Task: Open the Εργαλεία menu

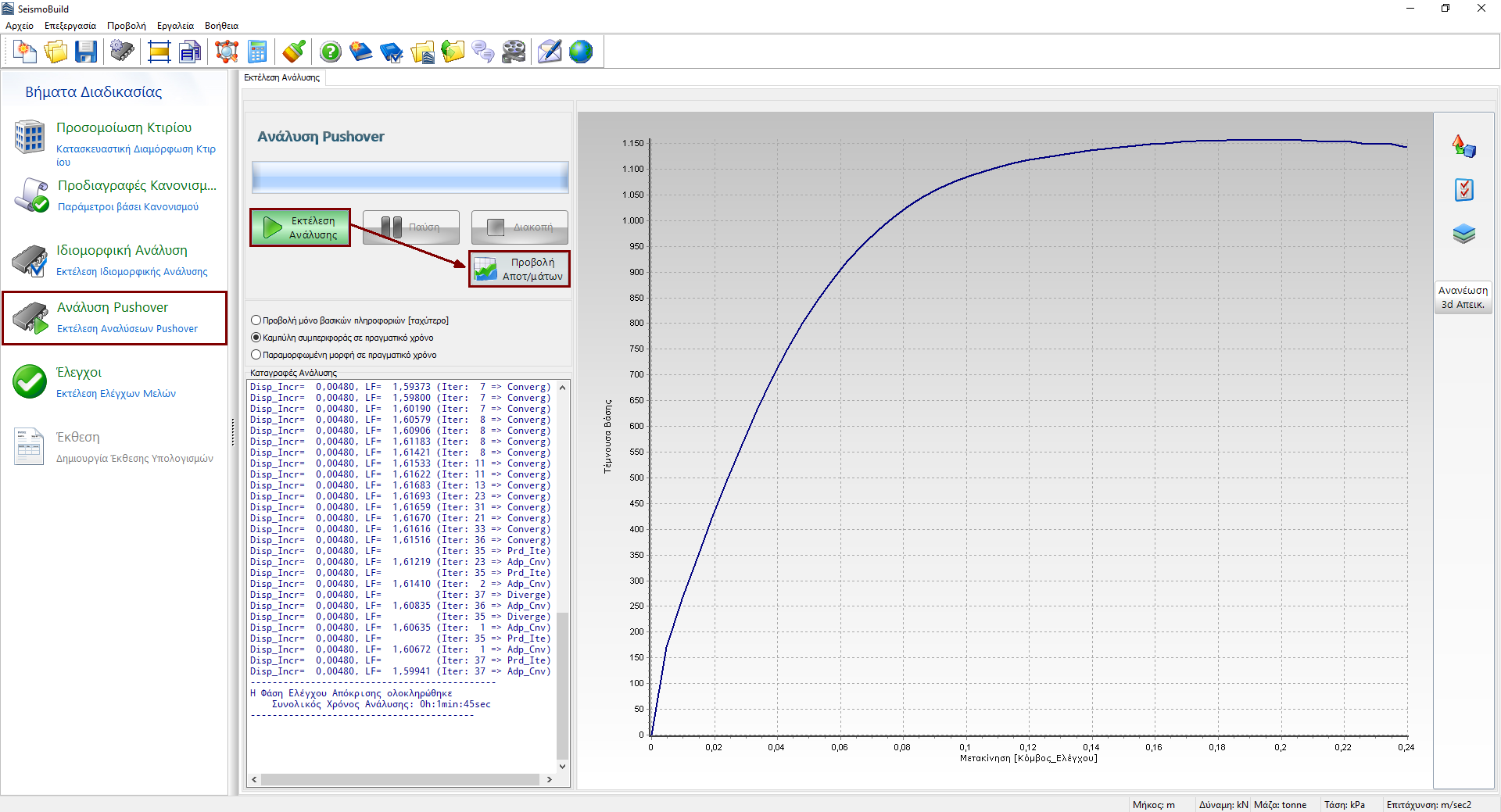Action: [175, 26]
